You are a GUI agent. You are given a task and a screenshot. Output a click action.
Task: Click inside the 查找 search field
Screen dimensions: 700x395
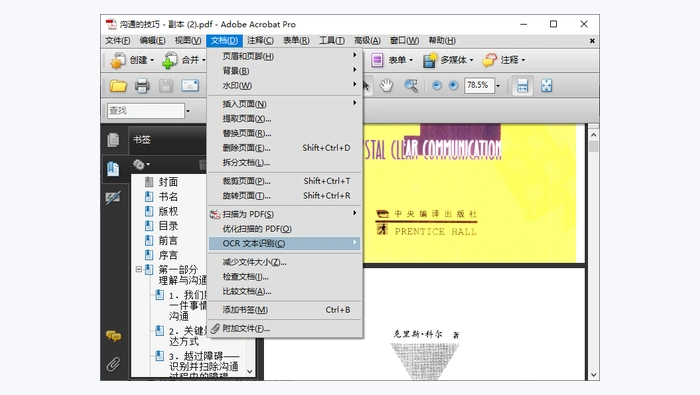[x=146, y=111]
